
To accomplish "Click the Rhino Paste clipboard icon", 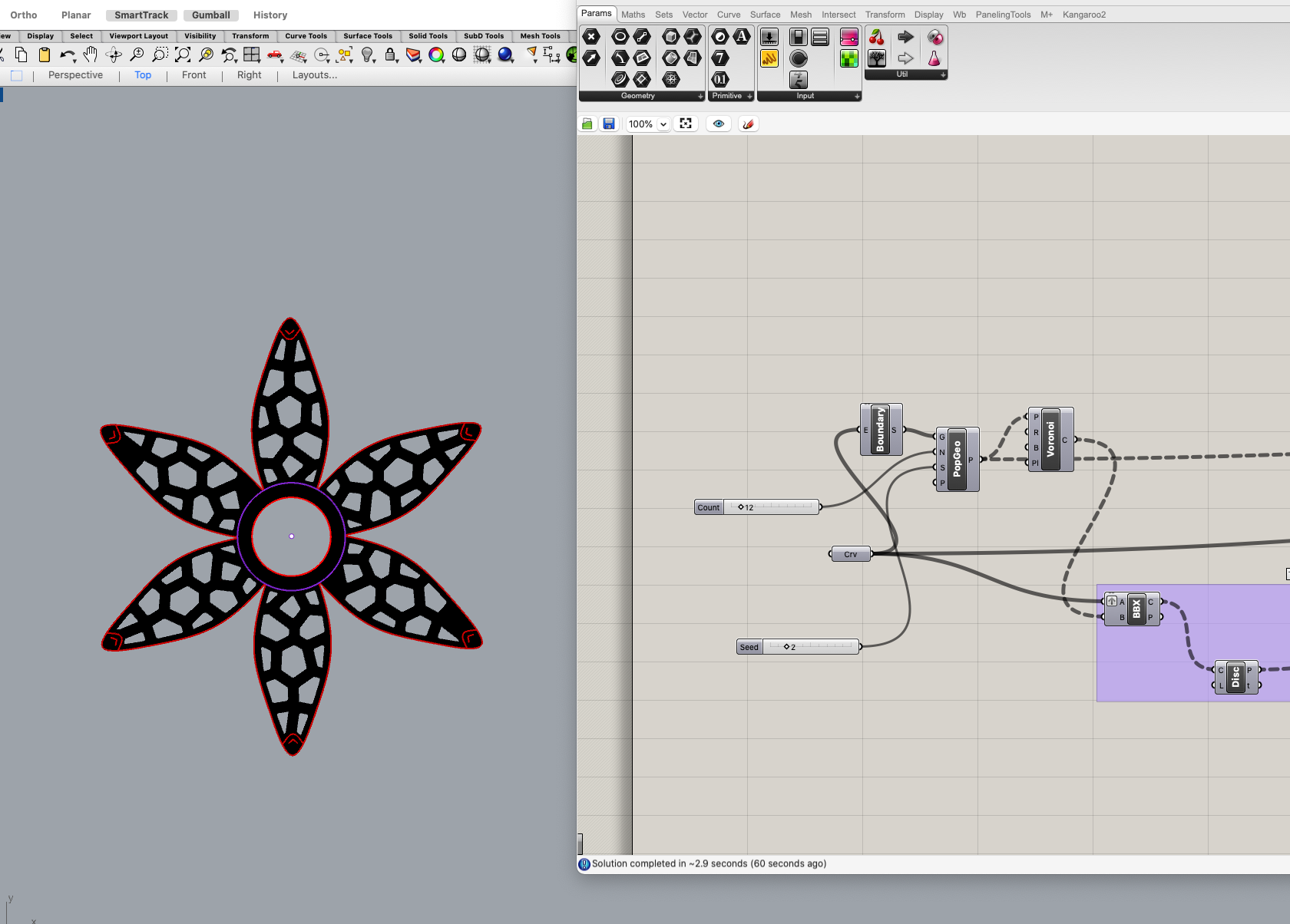I will (x=45, y=54).
